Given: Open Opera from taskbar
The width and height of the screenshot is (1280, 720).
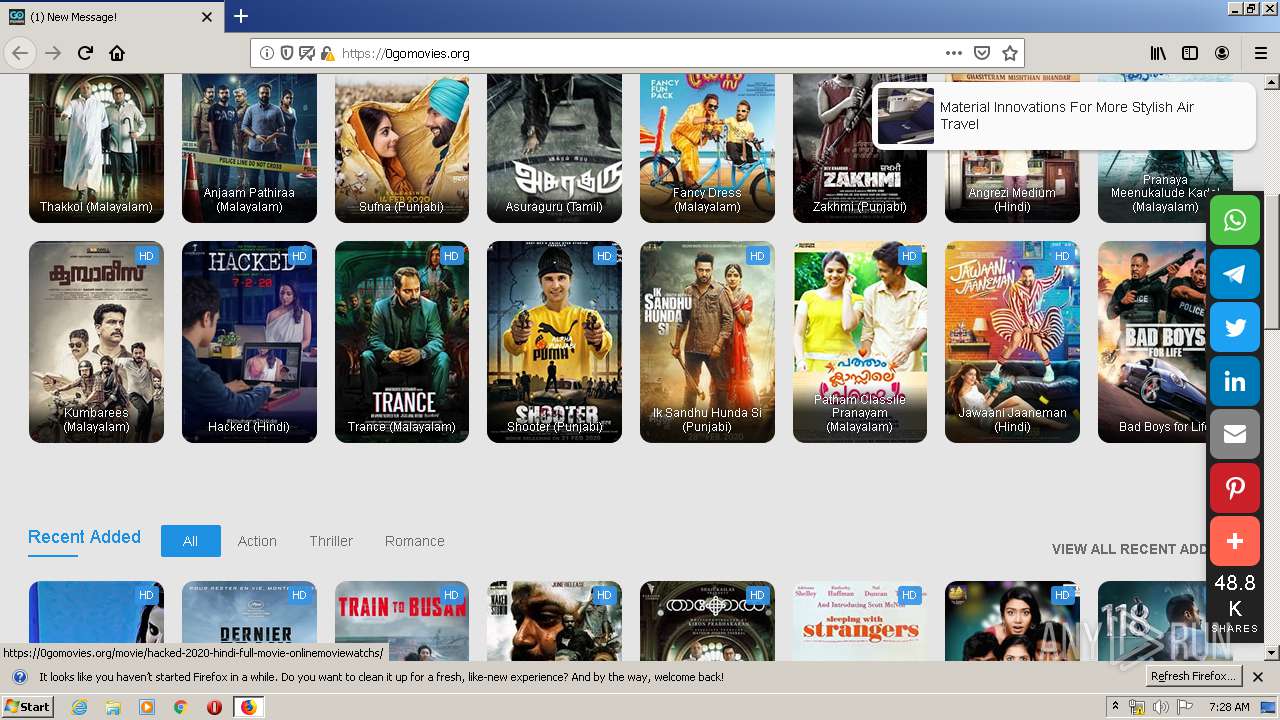Looking at the screenshot, I should [214, 707].
